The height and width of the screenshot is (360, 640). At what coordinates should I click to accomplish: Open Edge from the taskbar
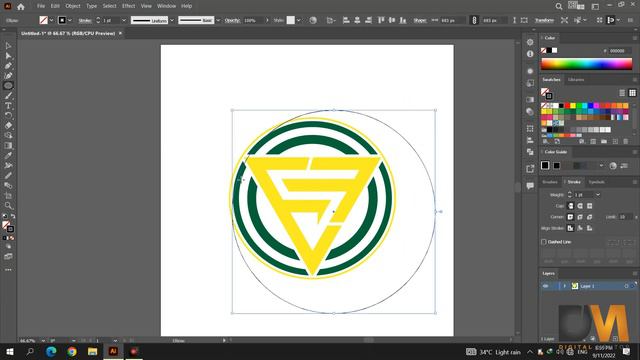tap(51, 351)
